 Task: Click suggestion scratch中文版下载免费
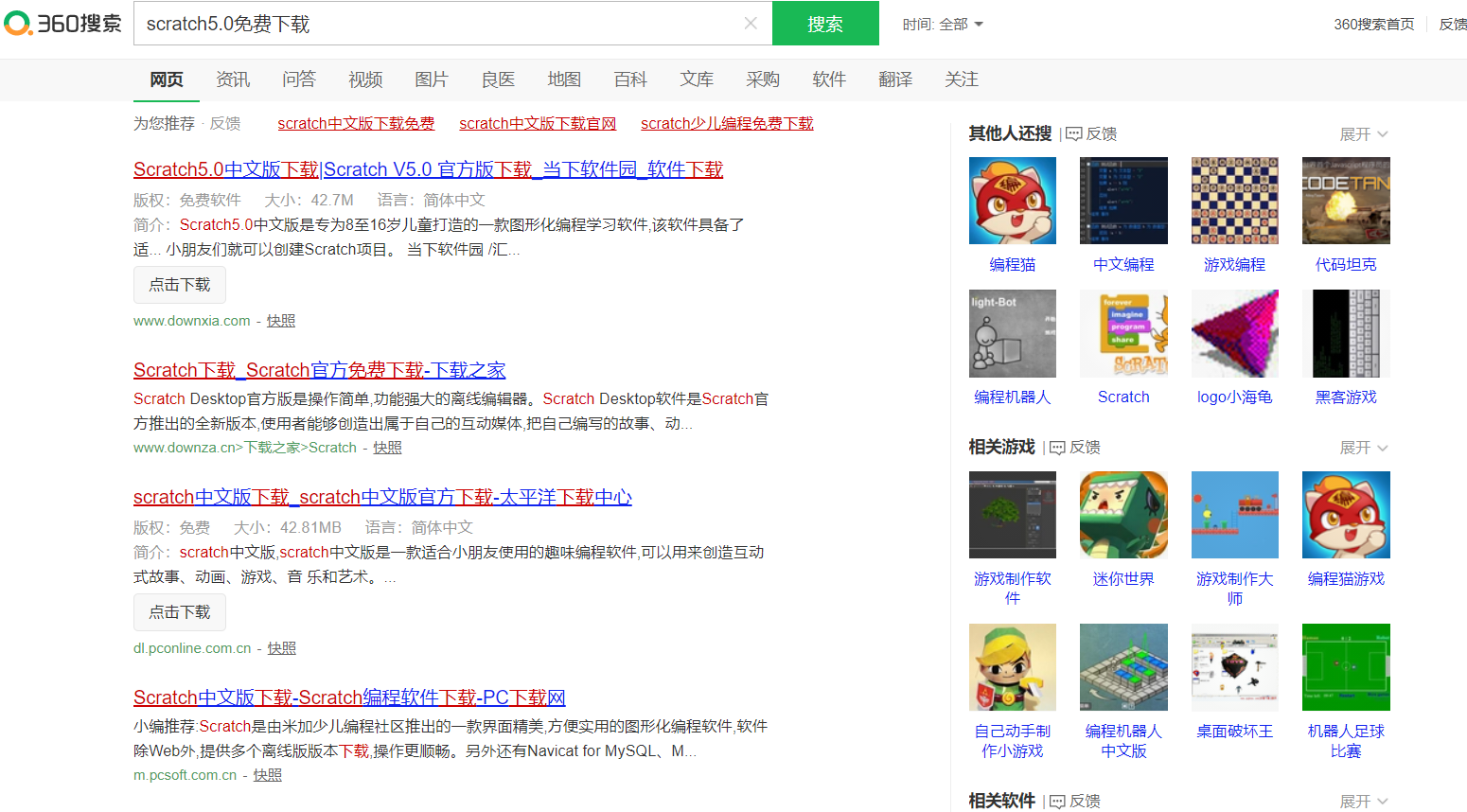(x=356, y=123)
